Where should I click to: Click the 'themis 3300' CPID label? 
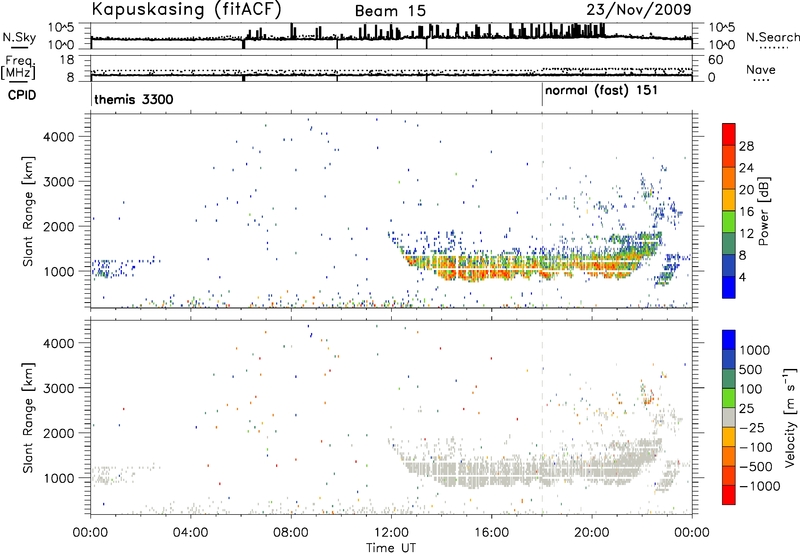134,99
